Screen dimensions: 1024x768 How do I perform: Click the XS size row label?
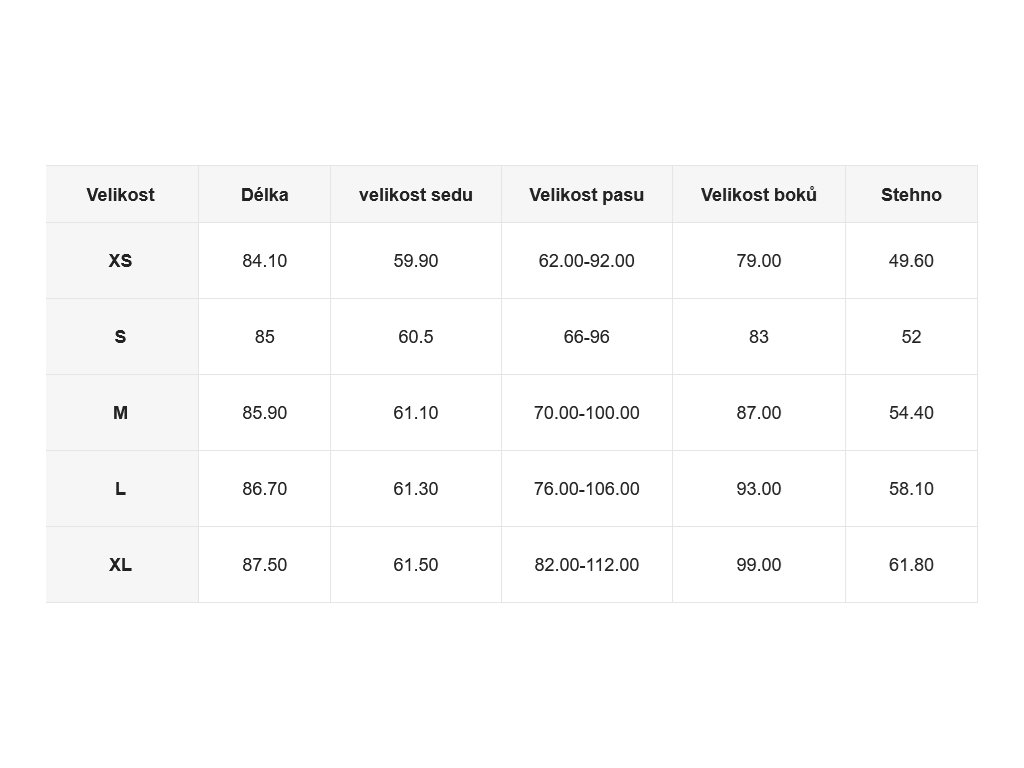(x=122, y=261)
